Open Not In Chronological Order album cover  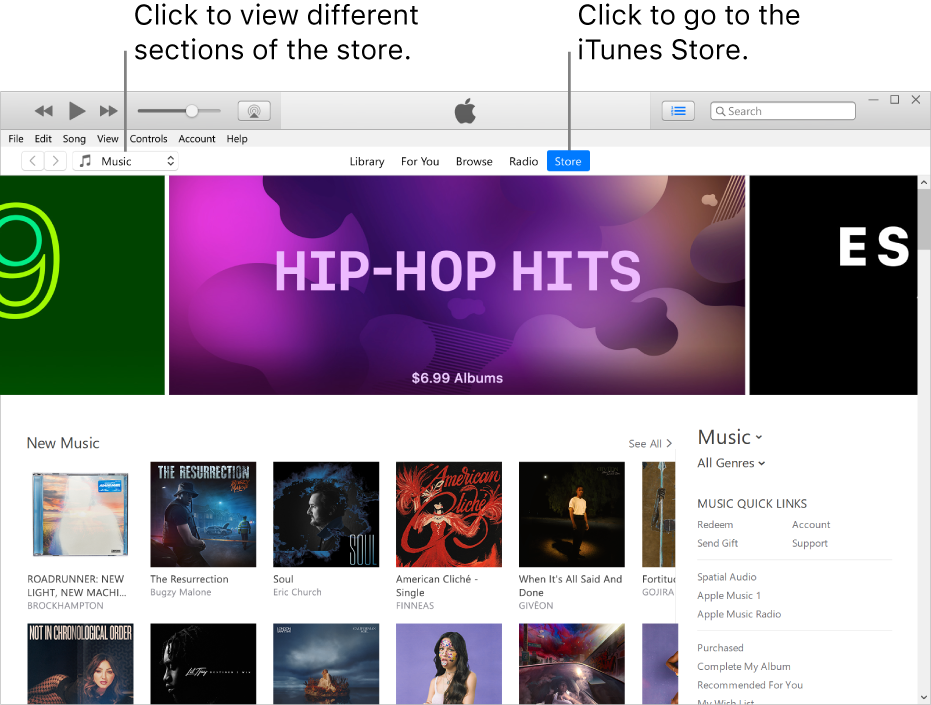point(80,663)
